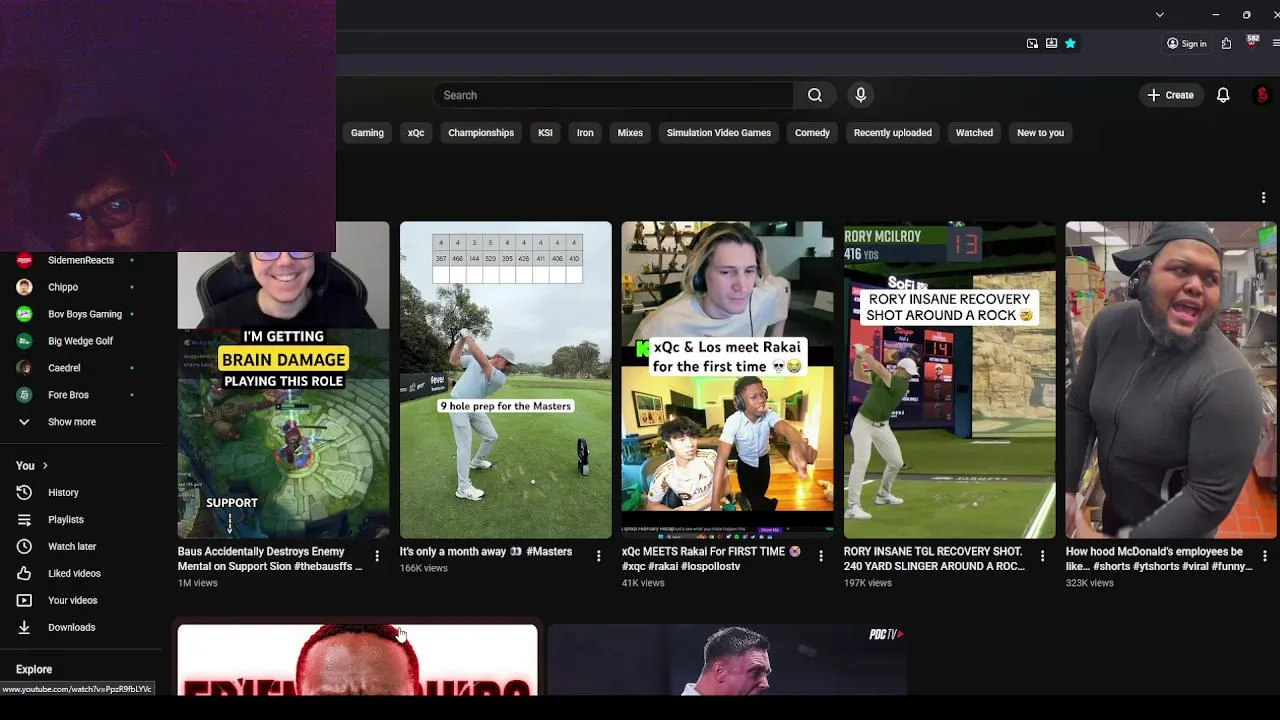Open Liked videos thumbs-up icon

24,573
